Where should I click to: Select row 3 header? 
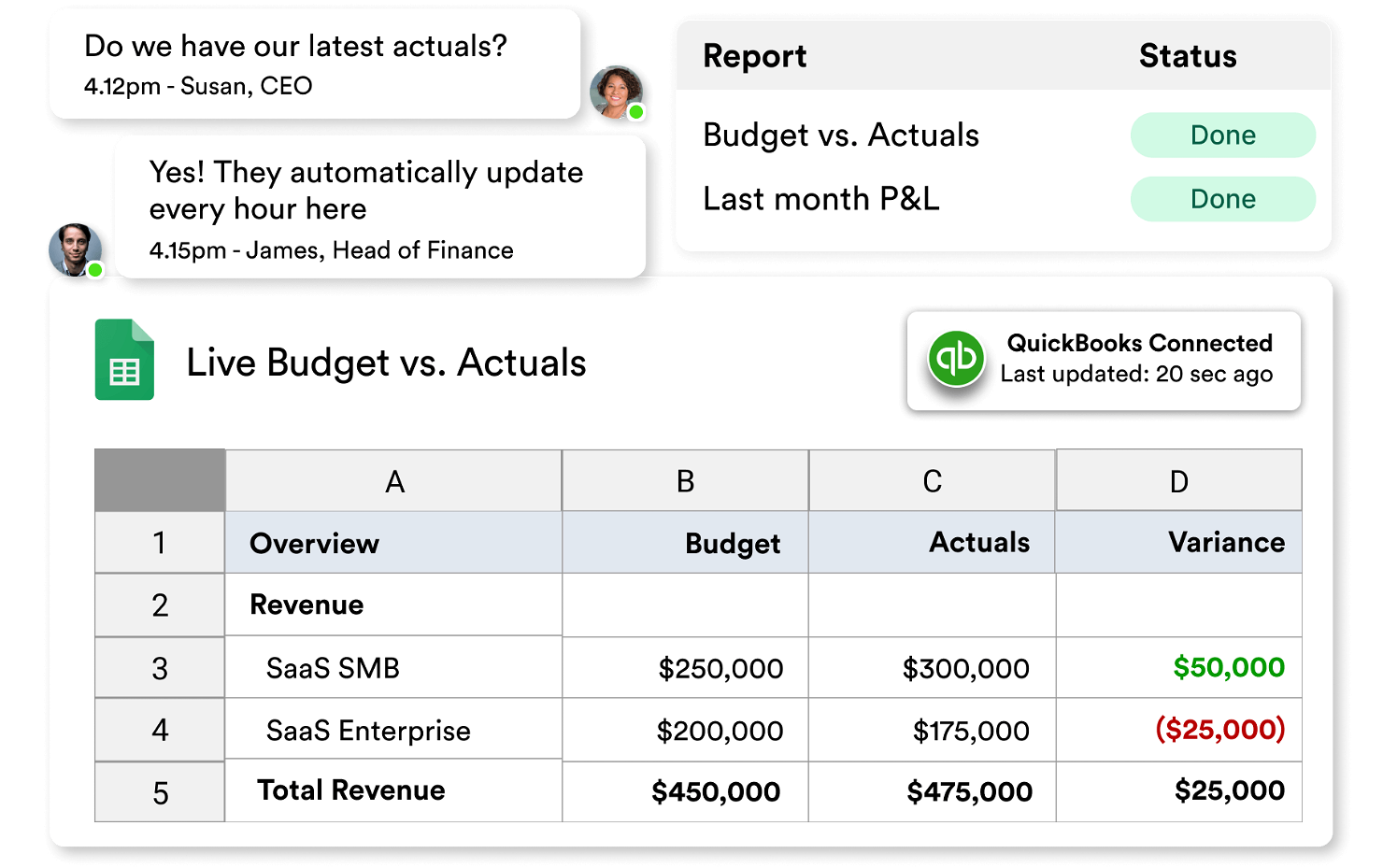coord(160,668)
